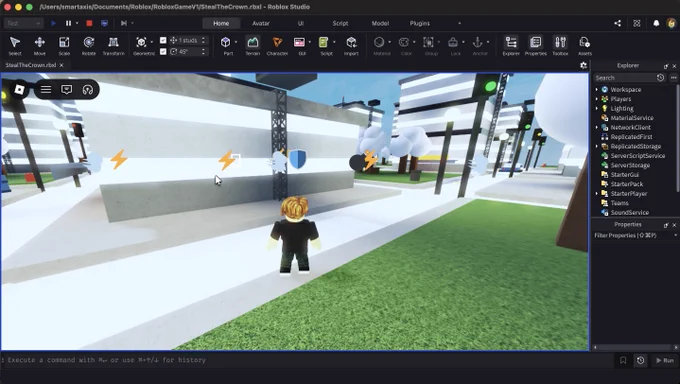The width and height of the screenshot is (680, 384).
Task: Expand the Players tree node
Action: [597, 99]
